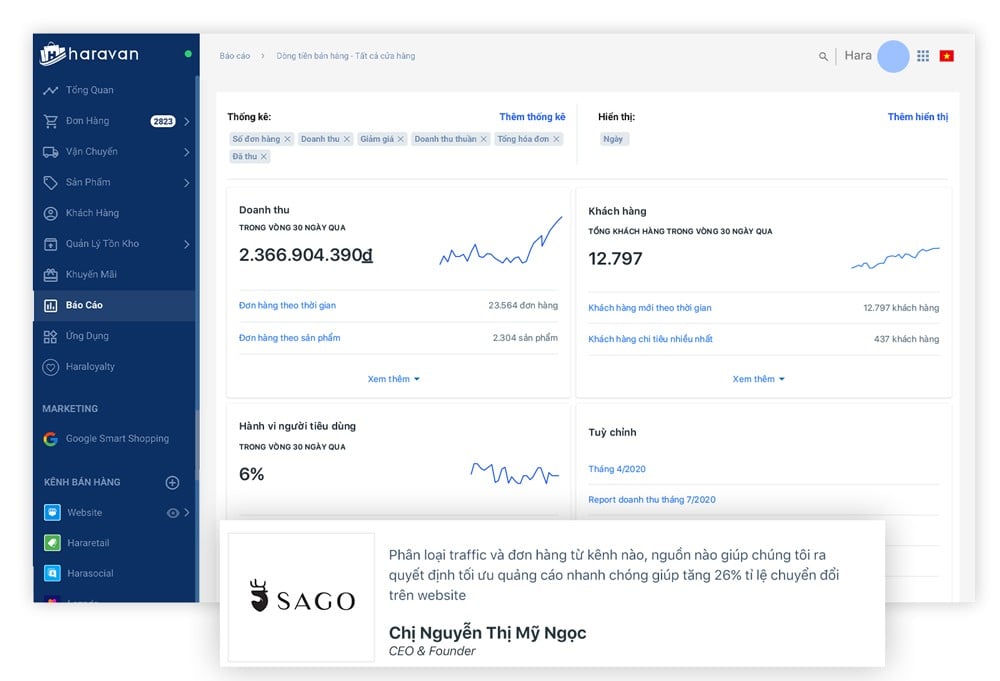This screenshot has width=1000, height=681.
Task: Click the search magnifier icon
Action: [x=823, y=56]
